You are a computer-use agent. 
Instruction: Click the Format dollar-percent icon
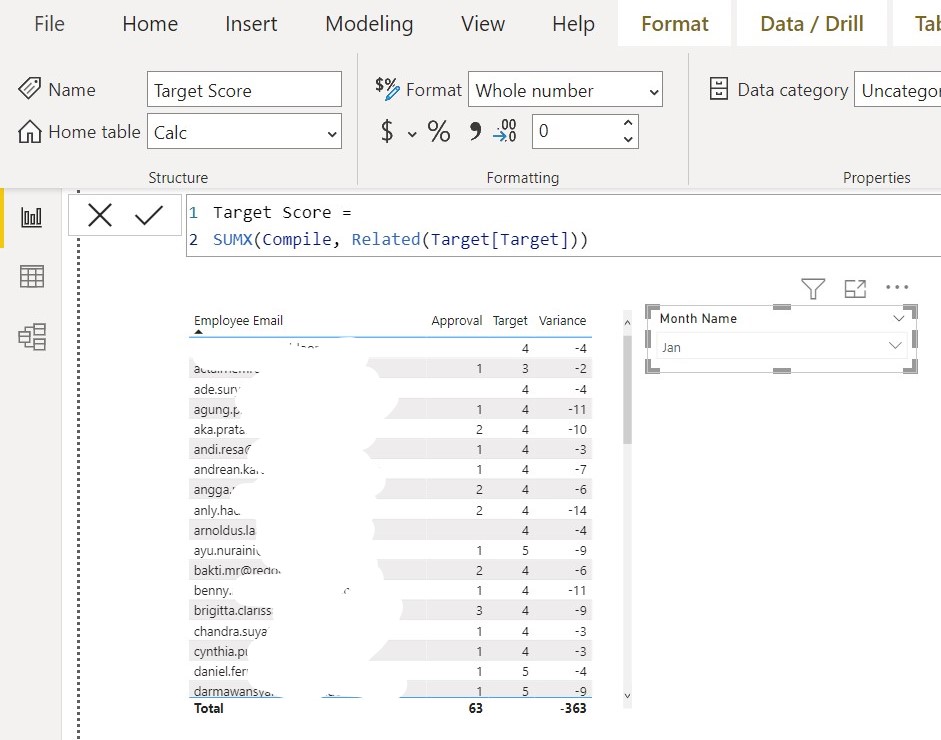pos(387,88)
